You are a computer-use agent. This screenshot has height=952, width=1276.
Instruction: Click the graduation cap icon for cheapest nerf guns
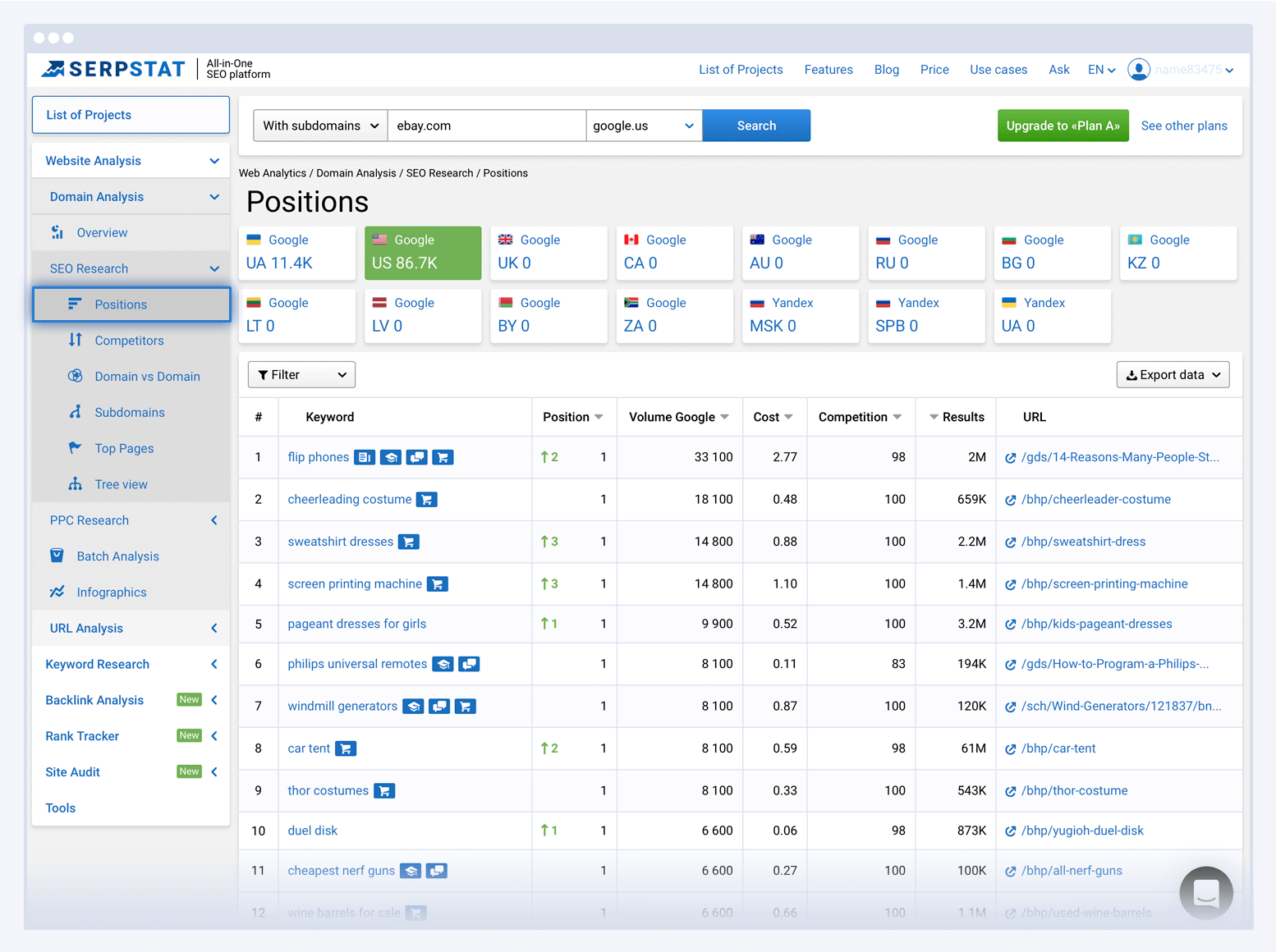click(x=411, y=871)
